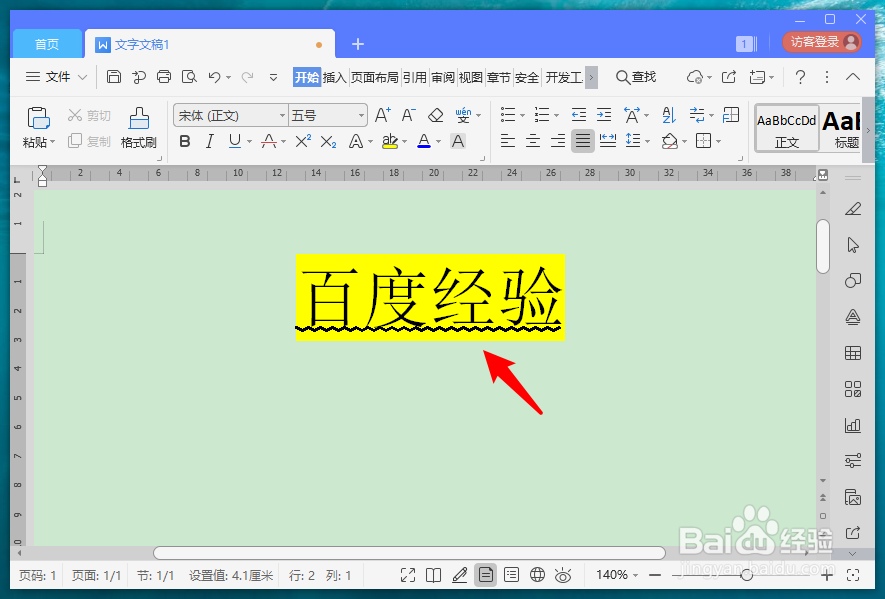This screenshot has height=599, width=885.
Task: Click the 查找 search button
Action: [x=636, y=77]
